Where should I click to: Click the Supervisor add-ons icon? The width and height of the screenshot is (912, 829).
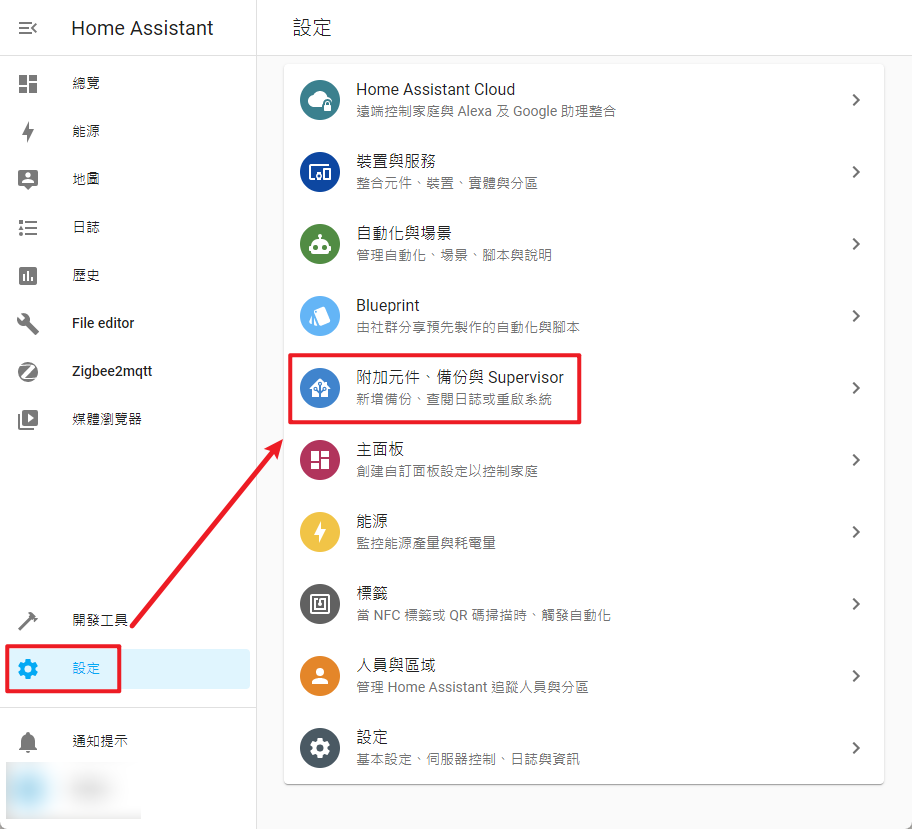(x=320, y=388)
